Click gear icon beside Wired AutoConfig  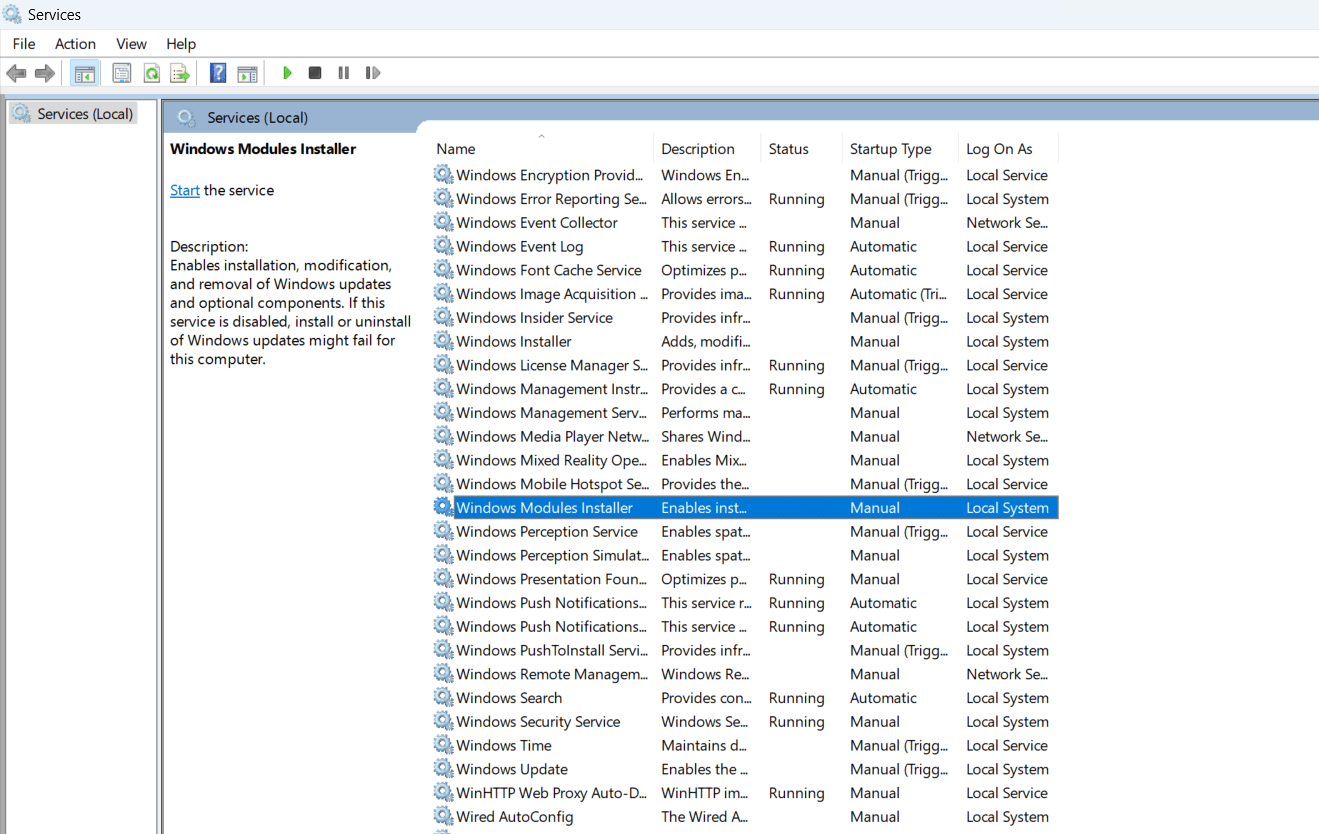(x=443, y=816)
